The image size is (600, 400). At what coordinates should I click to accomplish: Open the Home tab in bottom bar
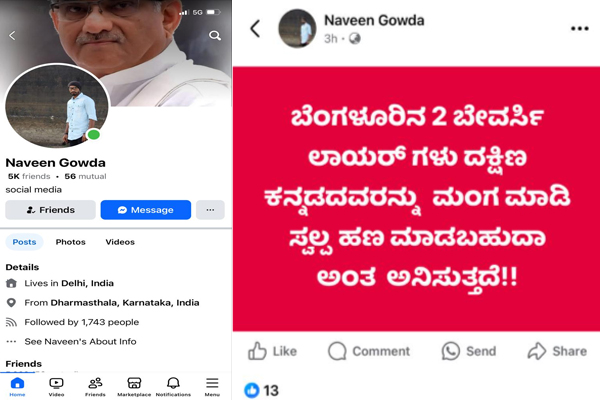[x=17, y=387]
